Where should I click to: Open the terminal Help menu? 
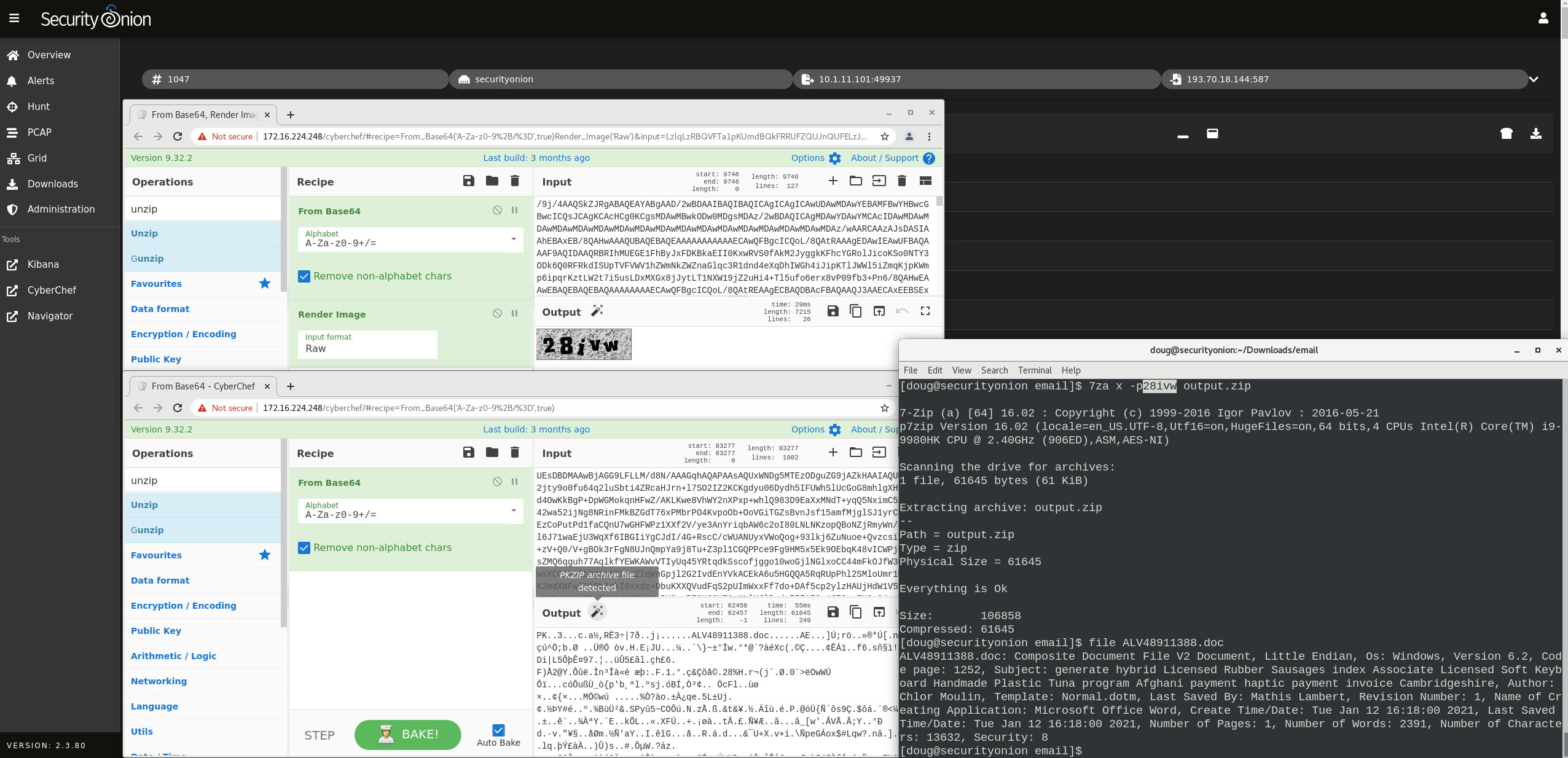pos(1070,370)
